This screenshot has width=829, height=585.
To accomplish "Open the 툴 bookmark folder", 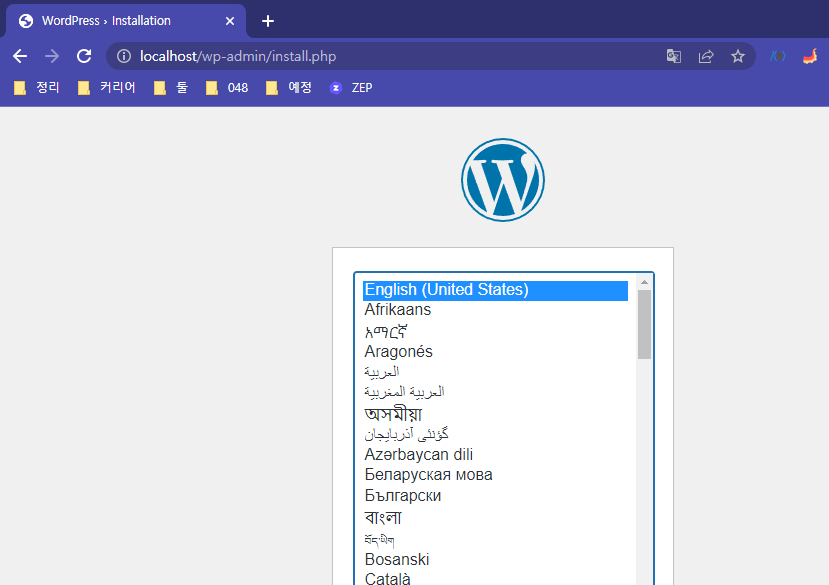I will click(x=171, y=88).
